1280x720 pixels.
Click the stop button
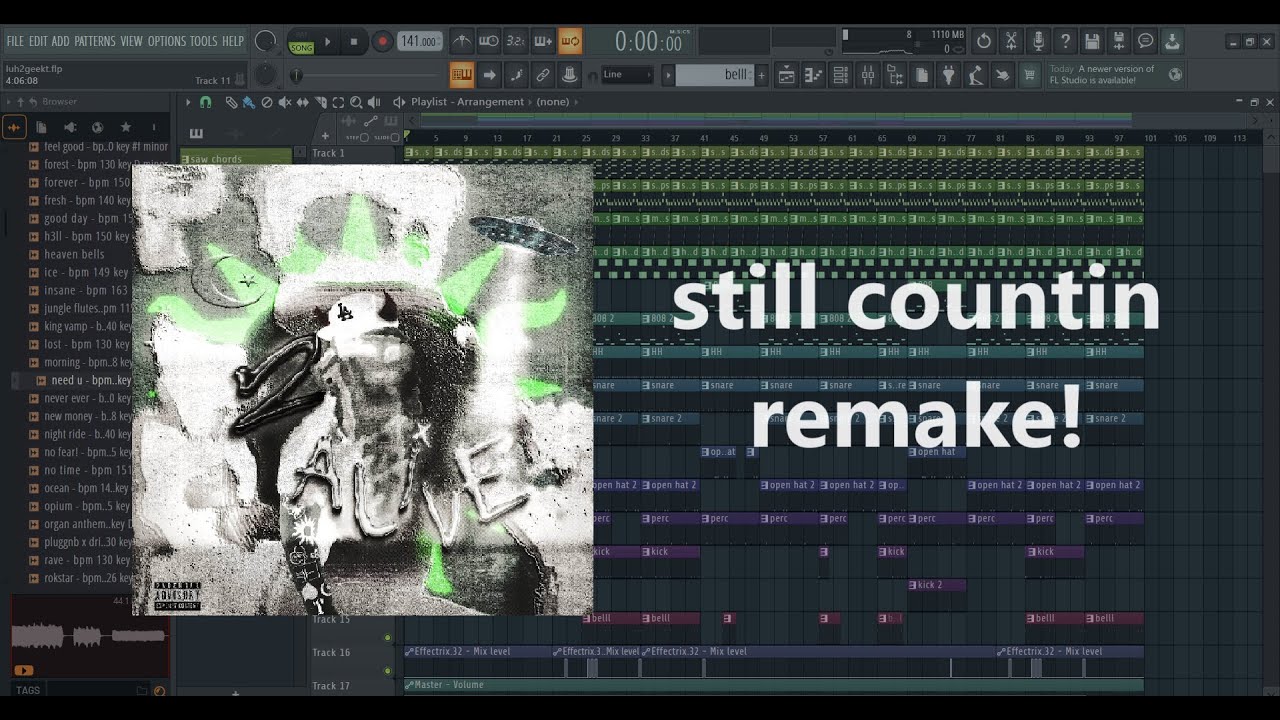353,42
